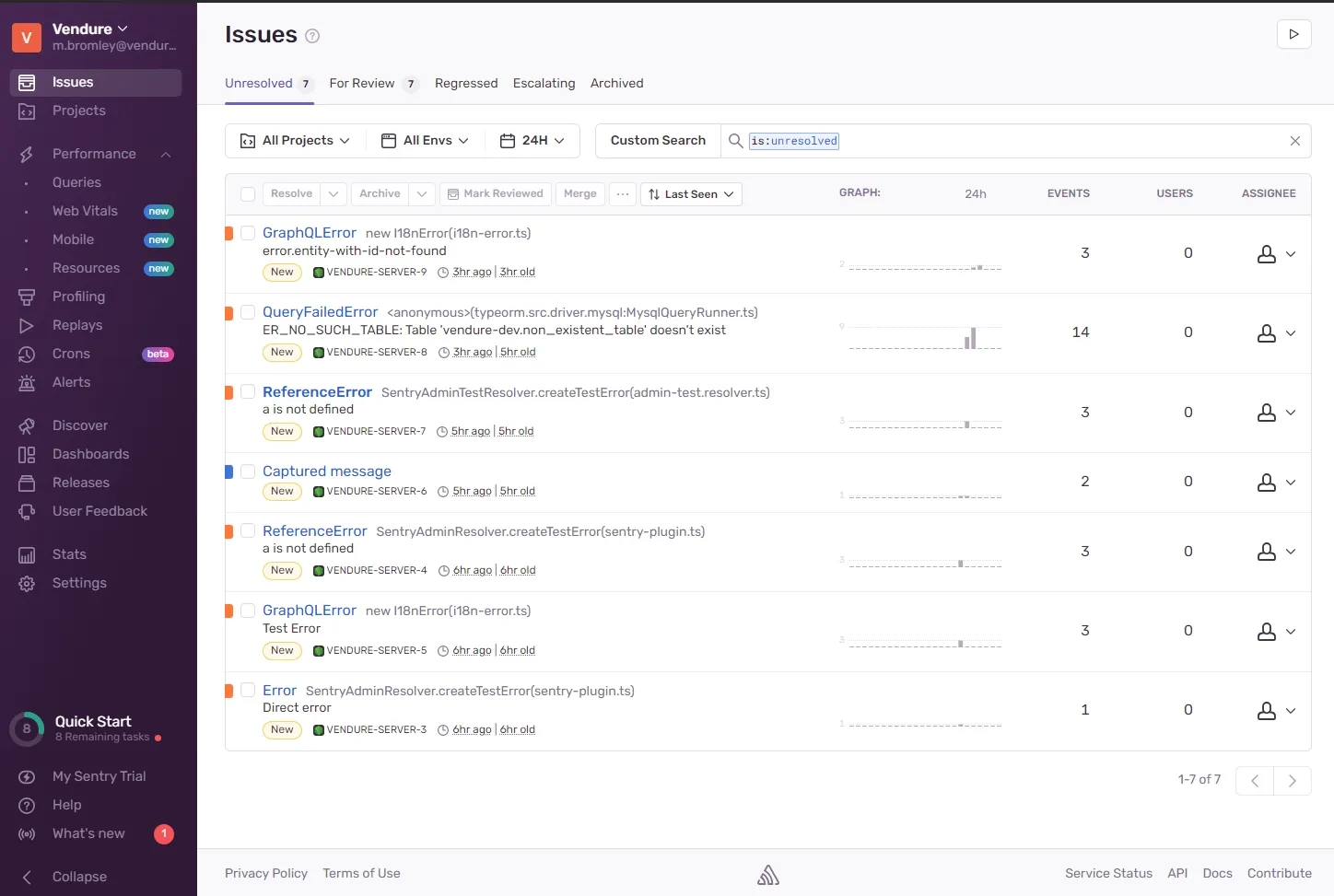Viewport: 1334px width, 896px height.
Task: Switch to the For Review tab
Action: pos(362,84)
